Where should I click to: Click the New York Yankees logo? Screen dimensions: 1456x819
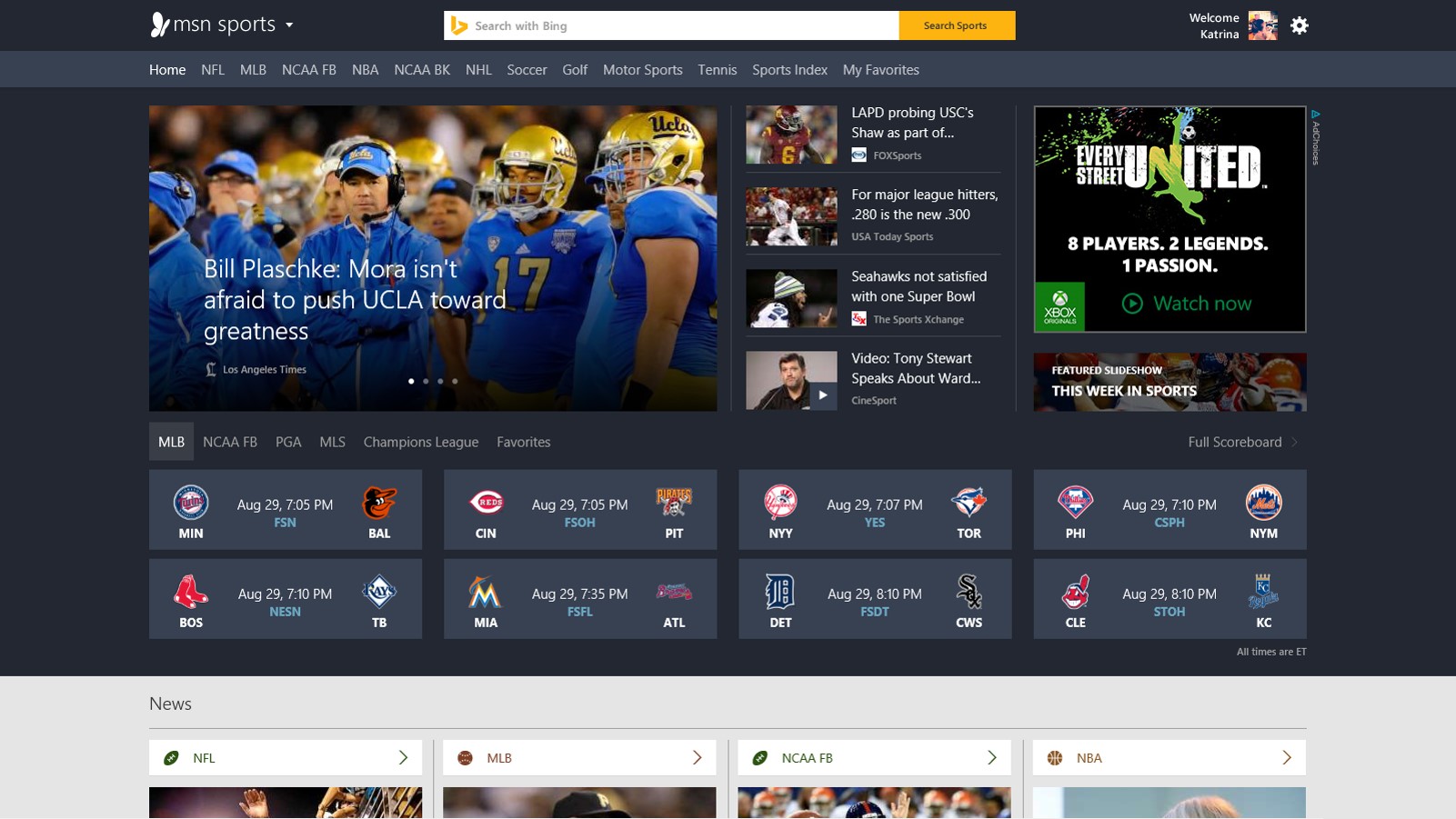point(780,503)
